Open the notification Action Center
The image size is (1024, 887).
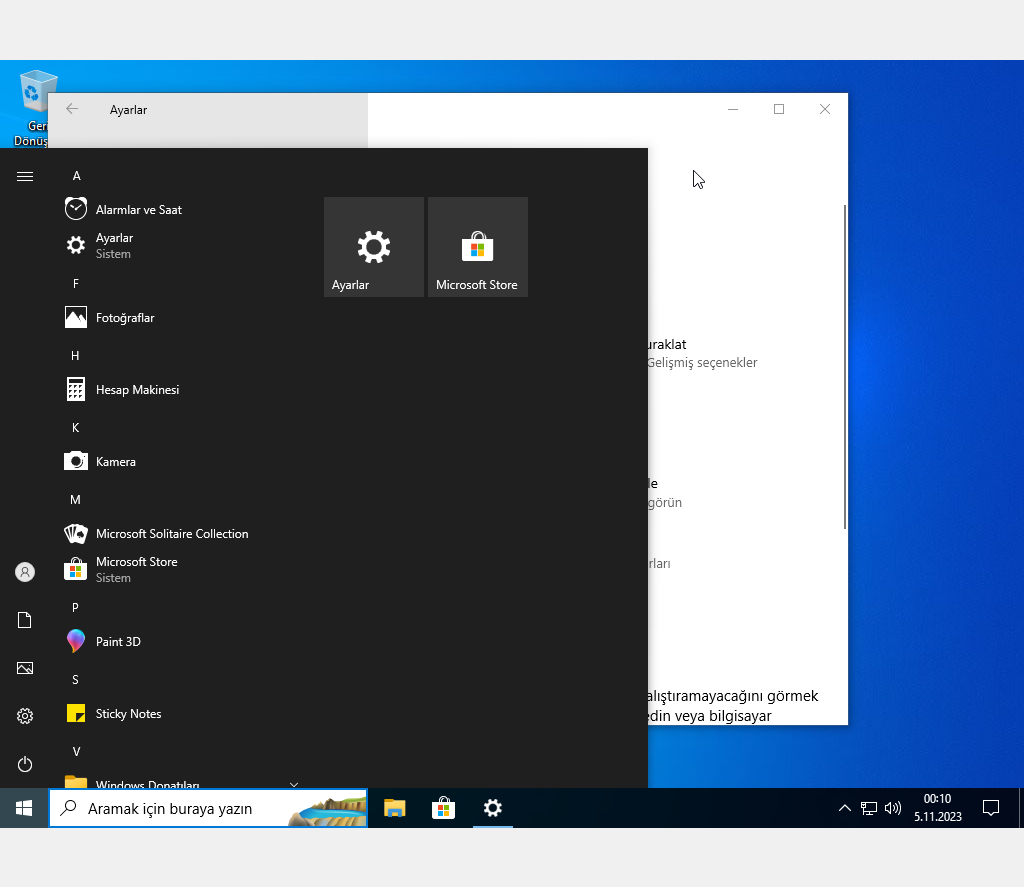[x=991, y=808]
